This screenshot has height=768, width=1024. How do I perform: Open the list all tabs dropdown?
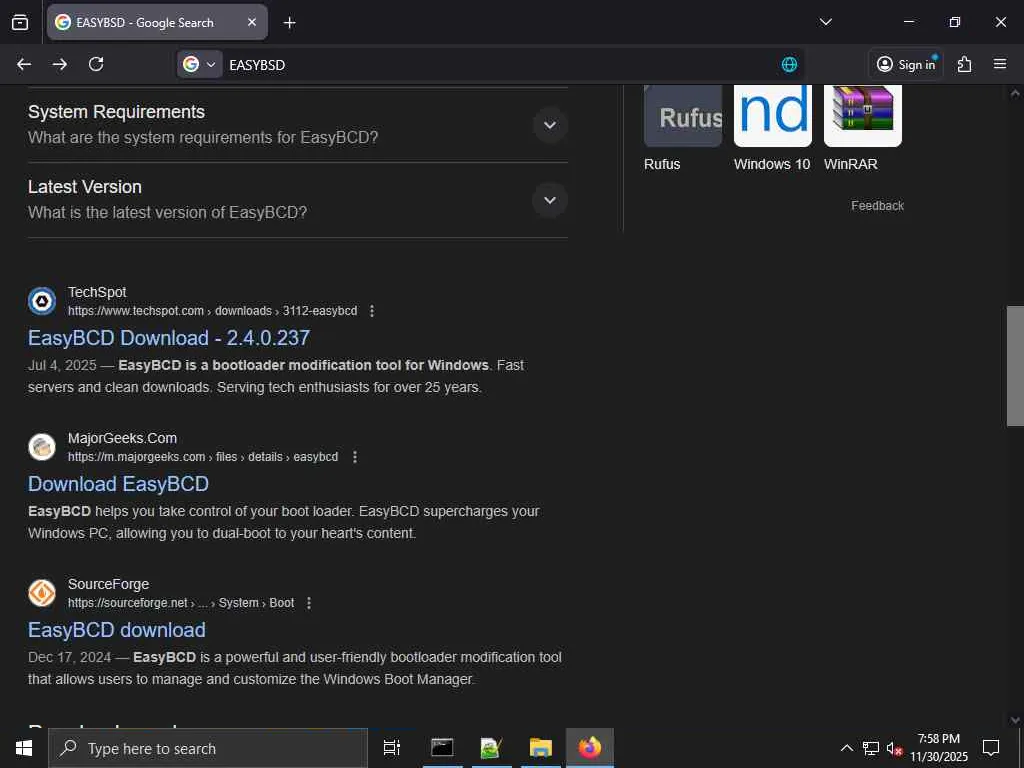[x=825, y=22]
